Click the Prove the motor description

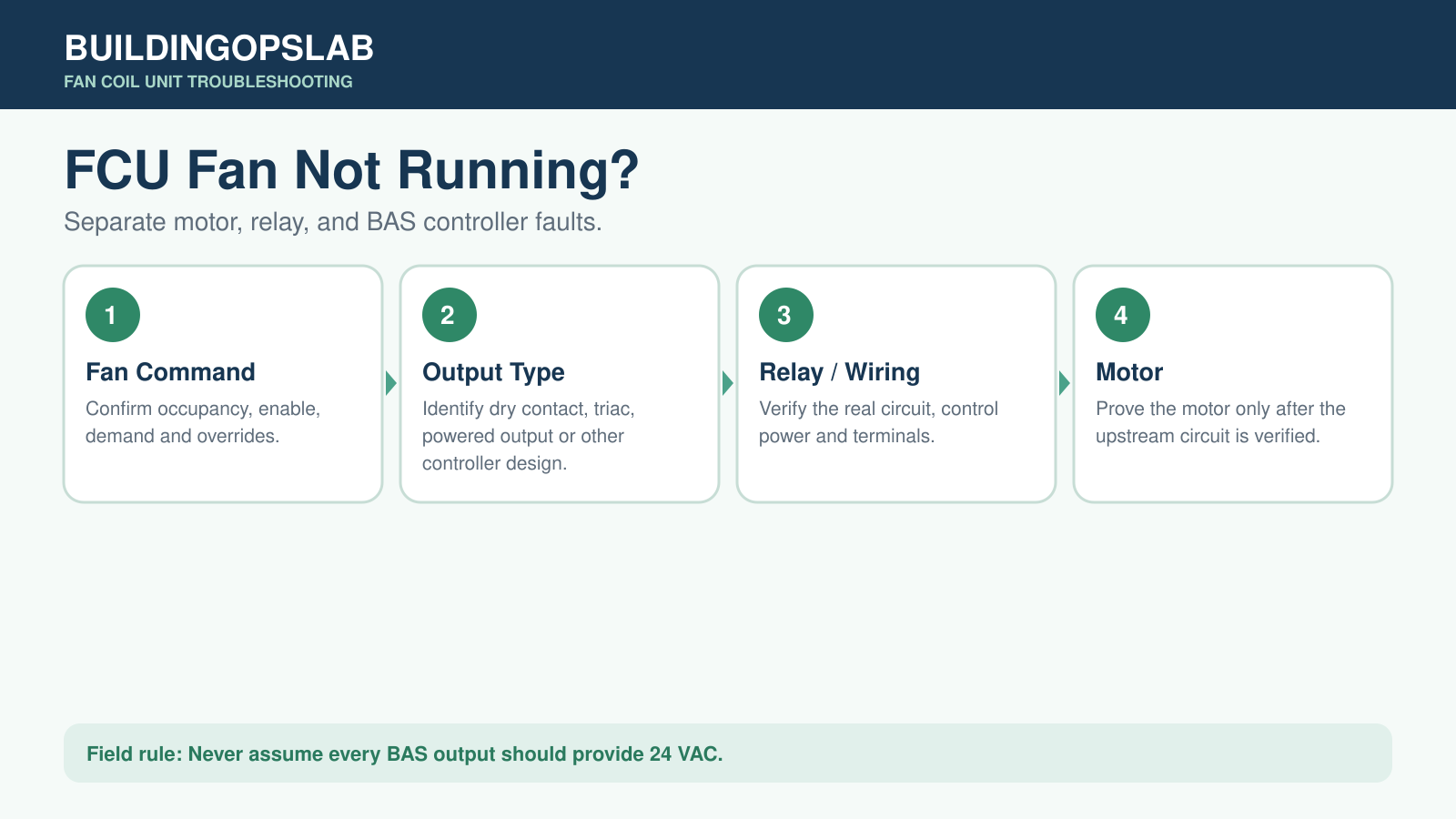point(1220,422)
